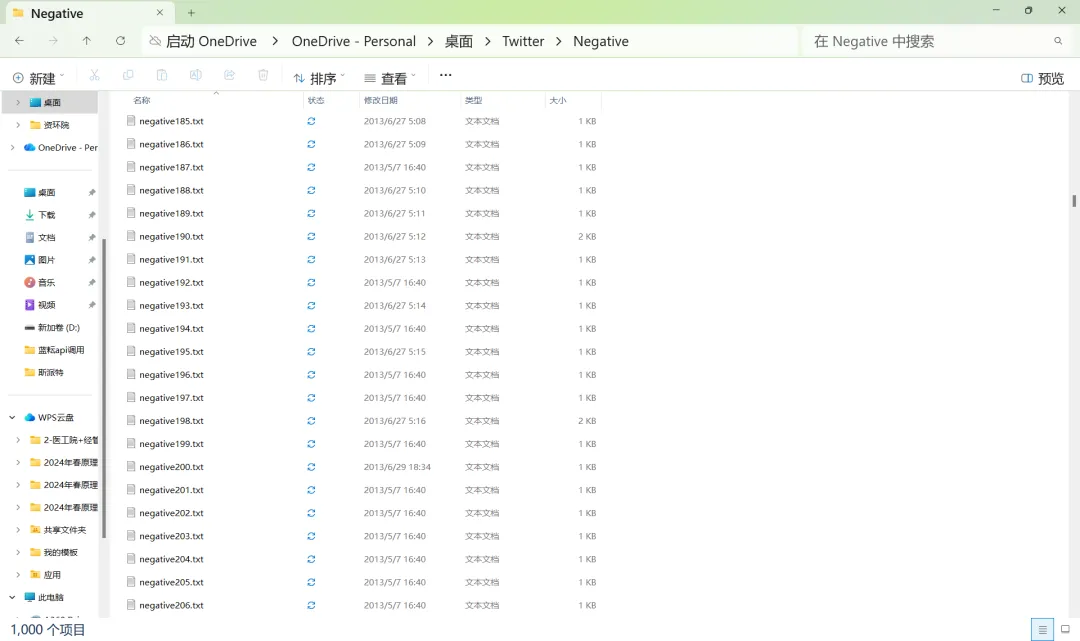Screen dimensions: 1080x641
Task: Expand the OneDrive - Per tree node
Action: click(12, 147)
